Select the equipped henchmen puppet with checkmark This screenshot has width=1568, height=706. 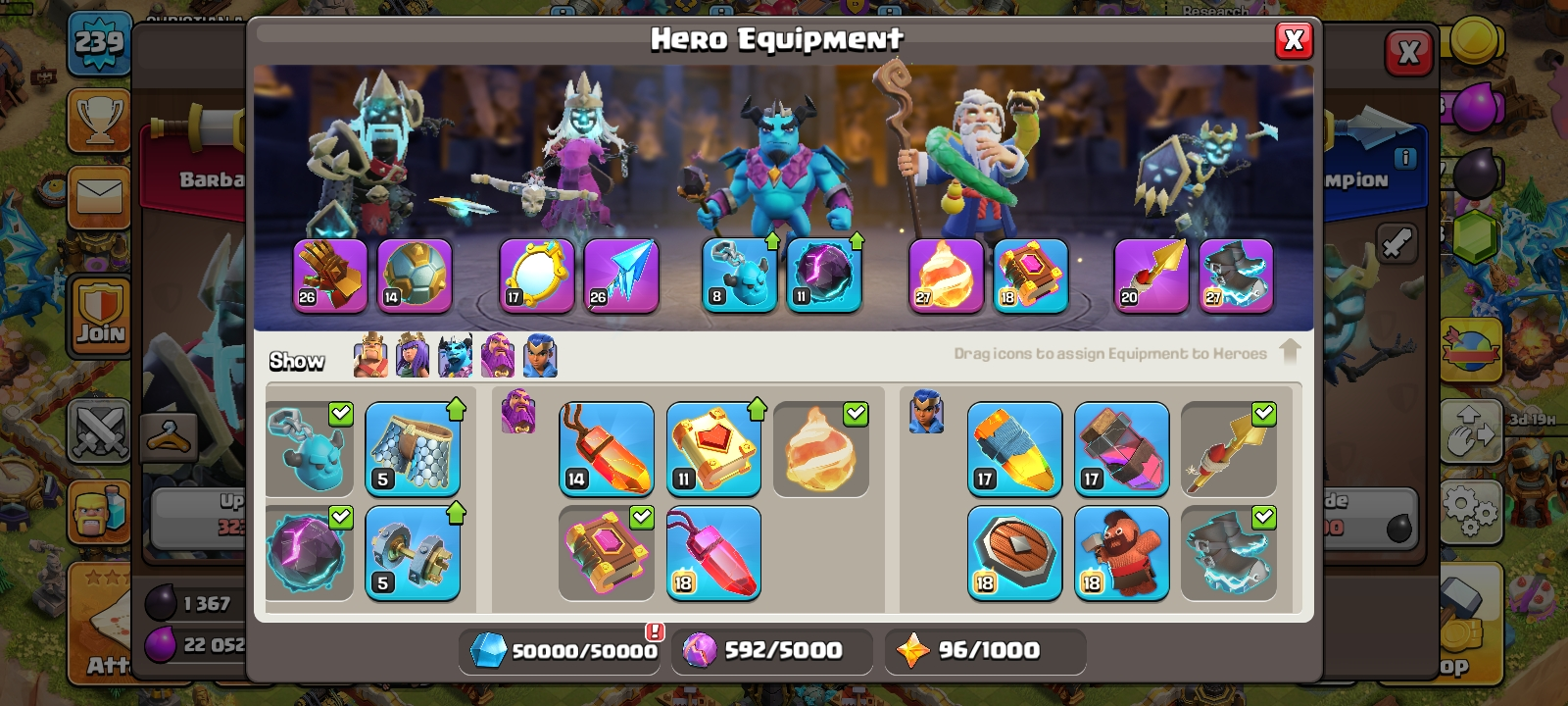point(310,449)
